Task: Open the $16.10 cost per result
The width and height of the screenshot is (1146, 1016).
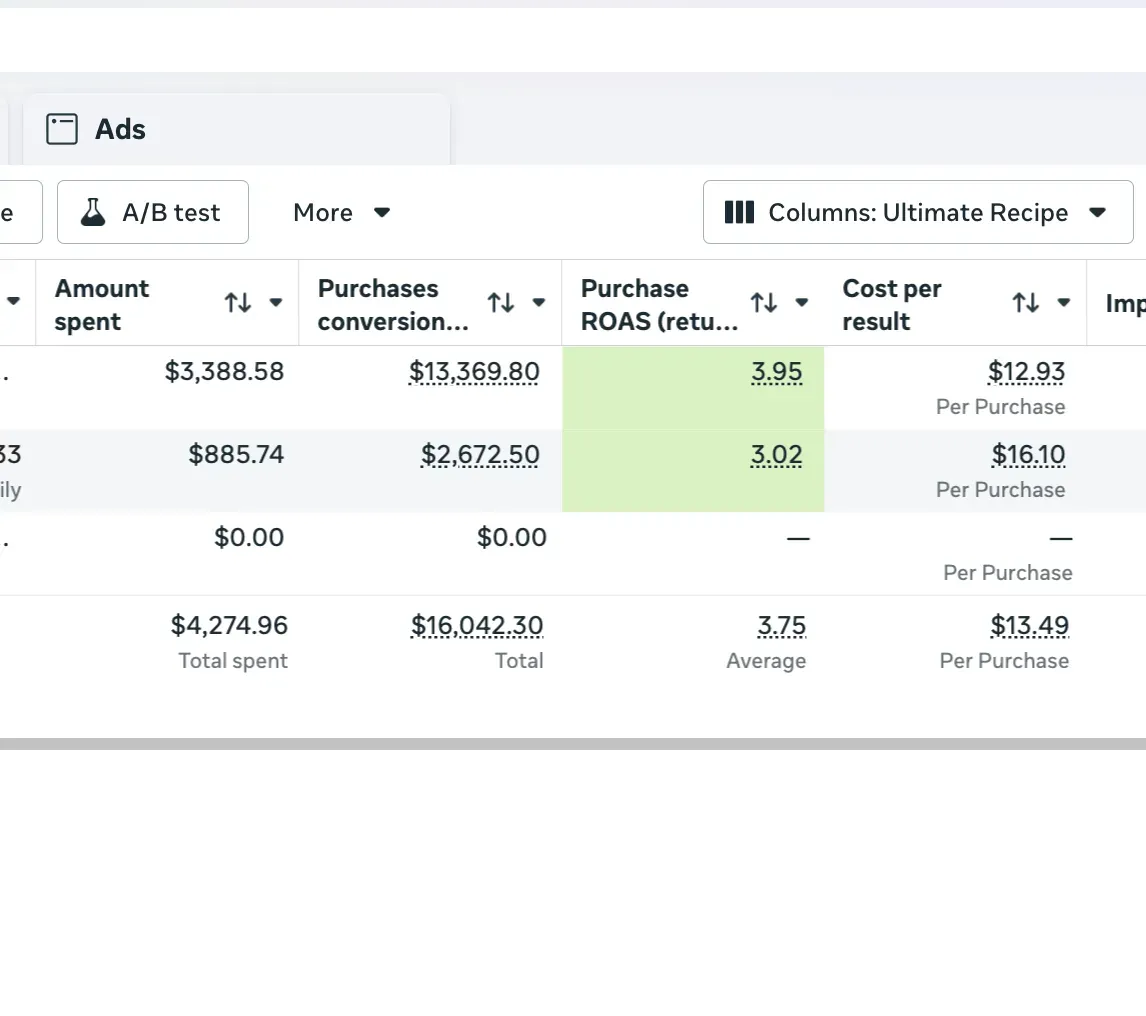Action: coord(1028,454)
